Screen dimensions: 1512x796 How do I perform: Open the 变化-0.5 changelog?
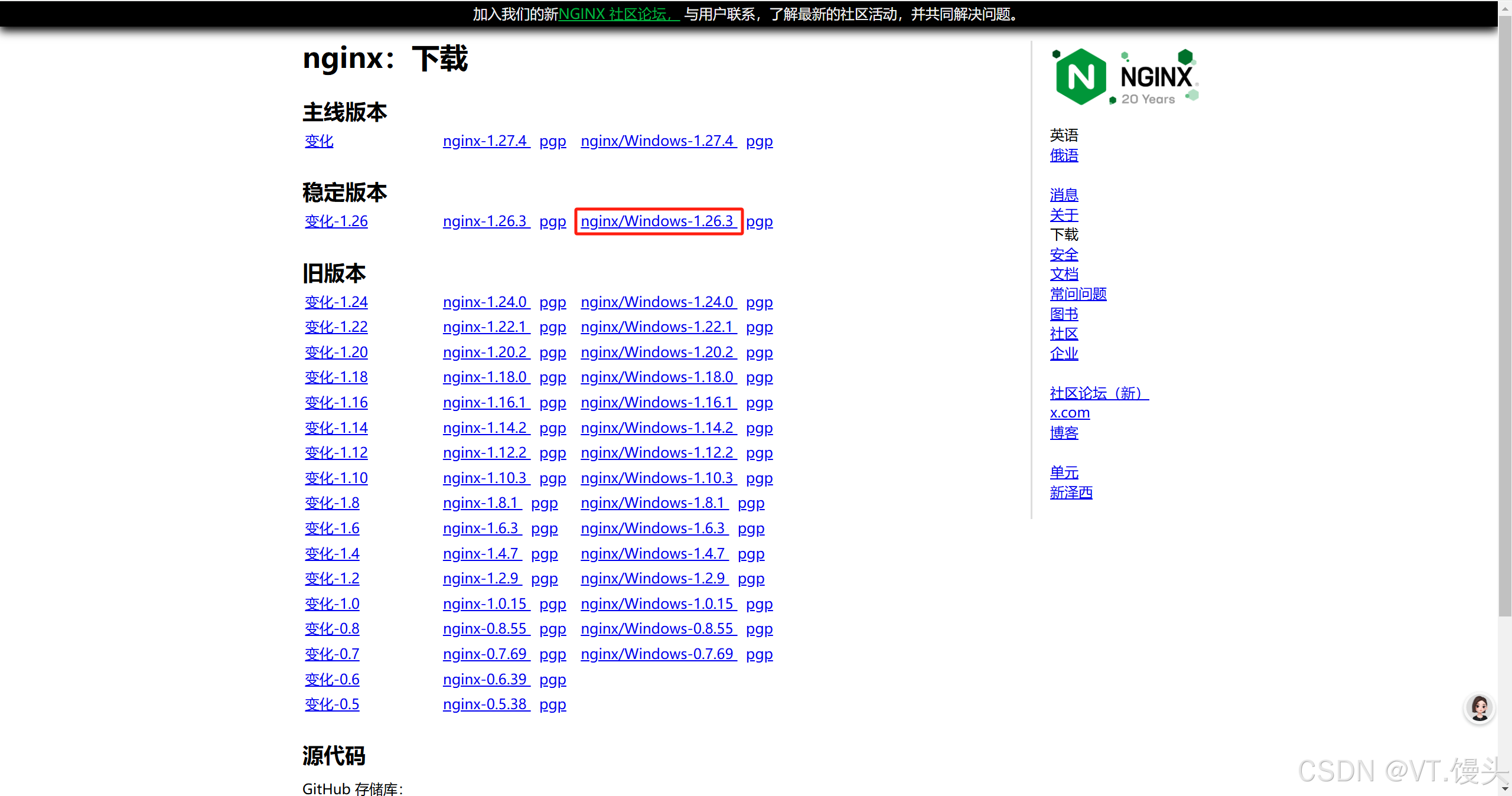[332, 704]
